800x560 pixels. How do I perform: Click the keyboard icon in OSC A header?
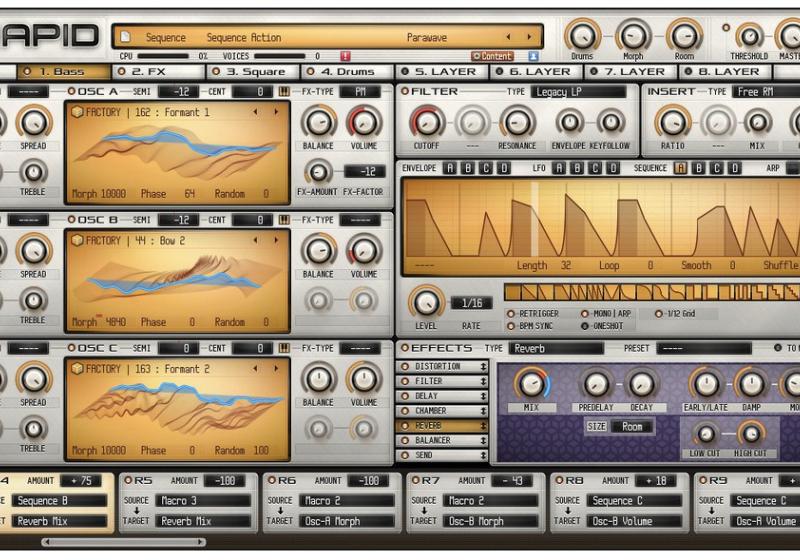[284, 92]
